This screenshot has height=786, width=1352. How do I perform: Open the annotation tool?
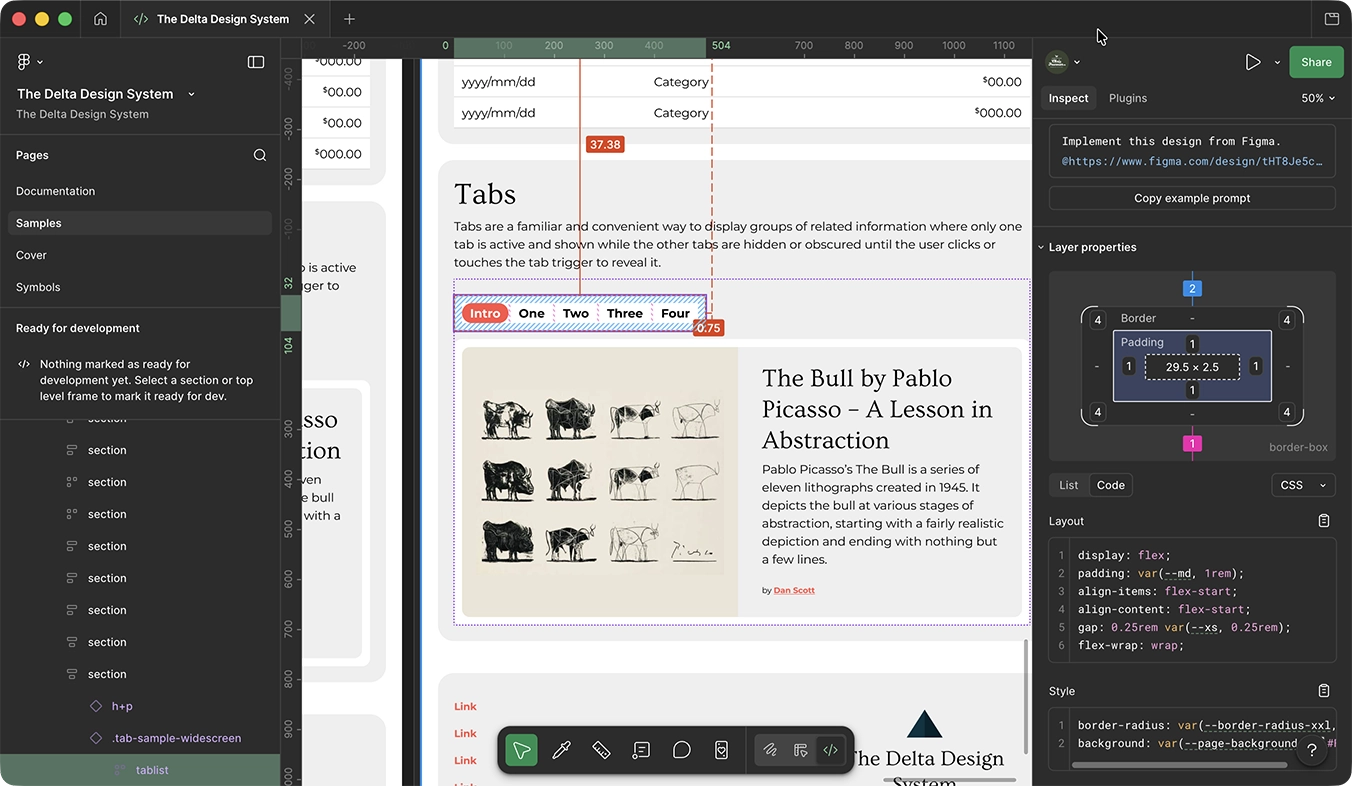click(641, 749)
